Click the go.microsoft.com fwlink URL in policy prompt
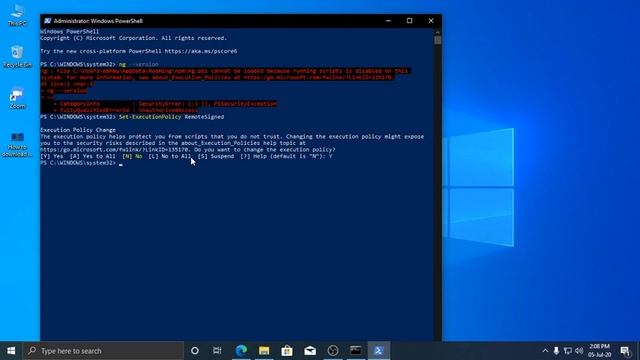The image size is (640, 360). pos(114,149)
